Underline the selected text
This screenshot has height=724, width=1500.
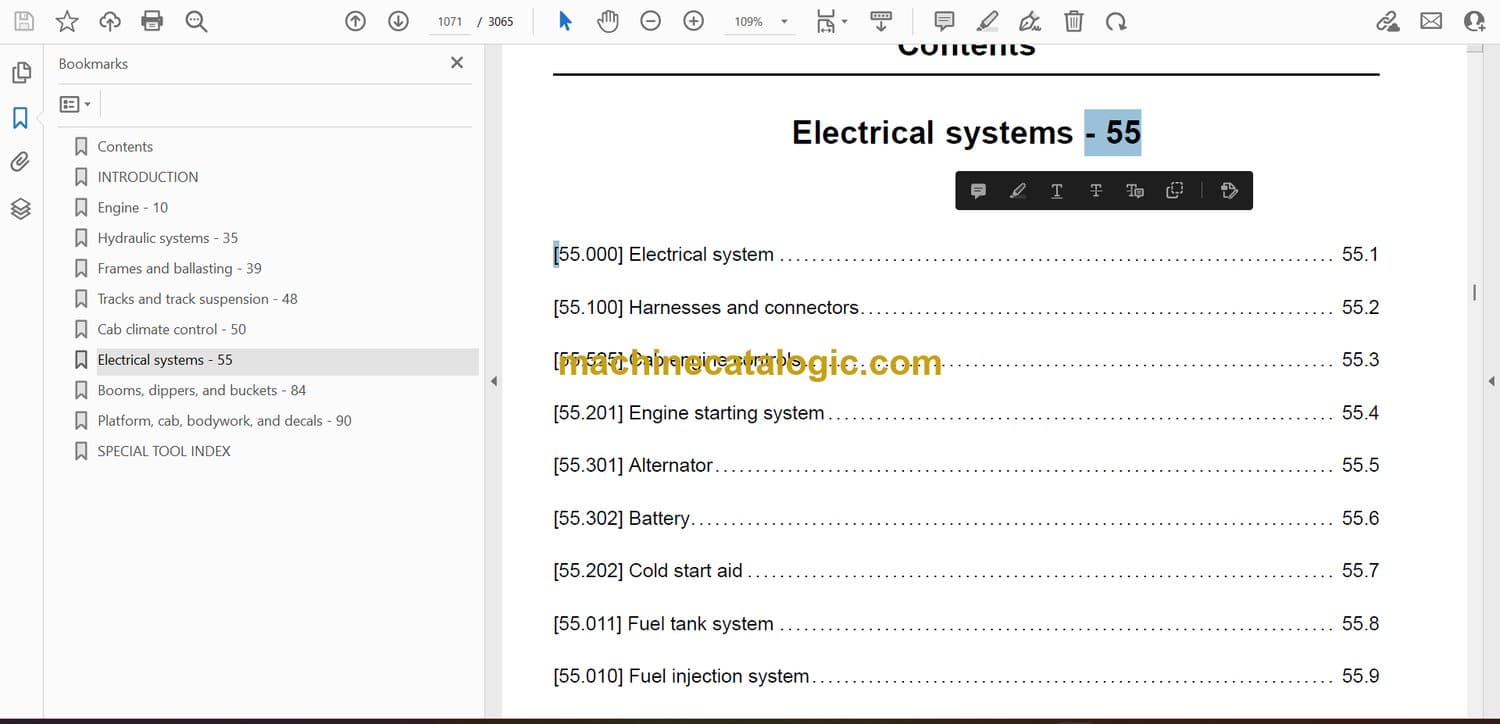pos(1056,191)
